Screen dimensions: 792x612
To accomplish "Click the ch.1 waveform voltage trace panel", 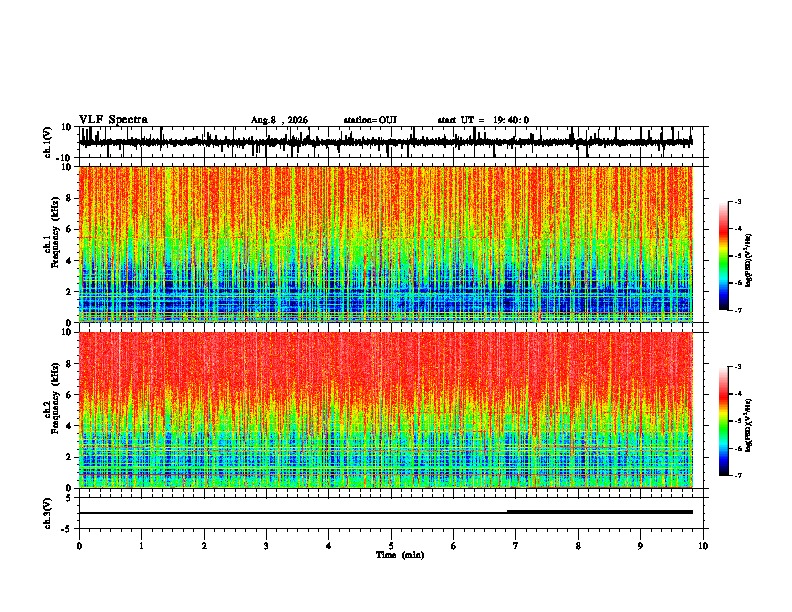I will [x=393, y=142].
